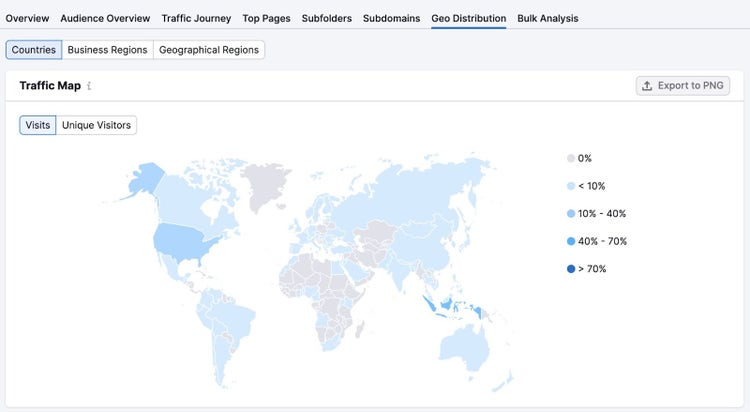Select the Business Regions view
750x412 pixels.
[107, 50]
